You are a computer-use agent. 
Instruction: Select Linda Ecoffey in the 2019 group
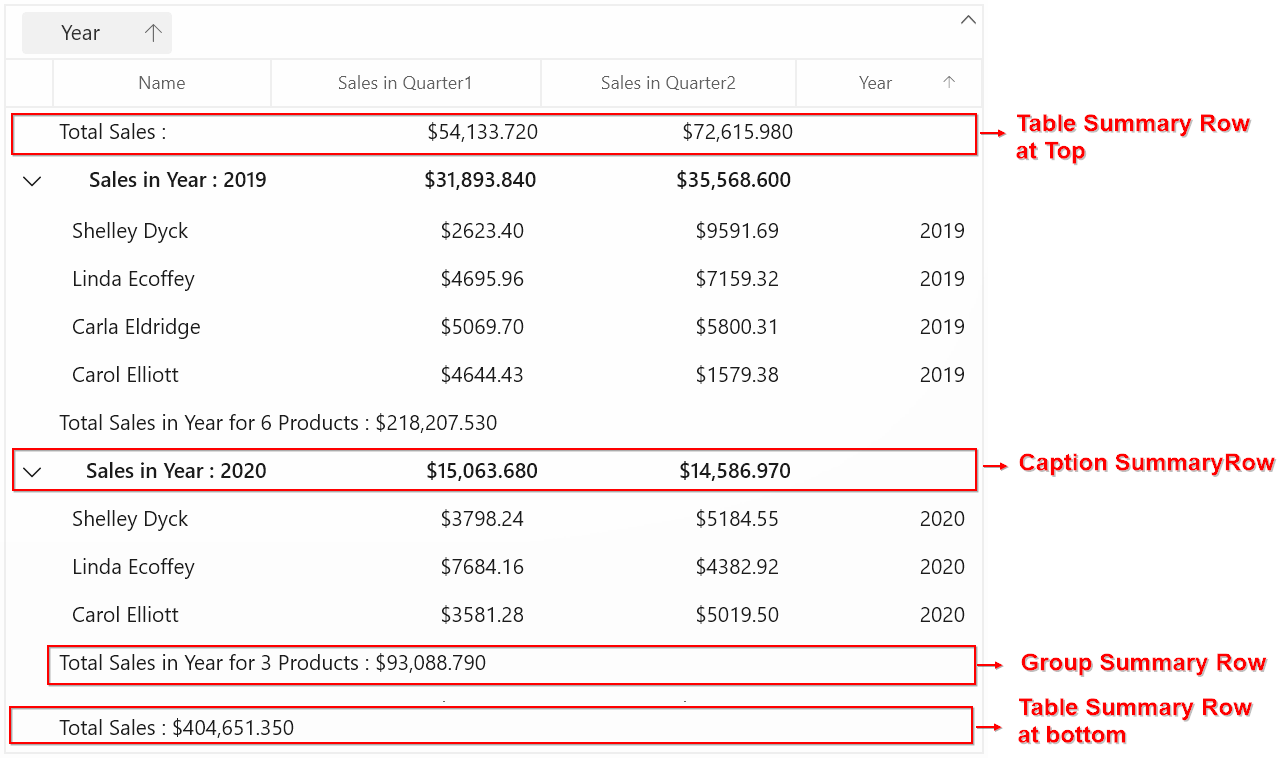point(133,279)
